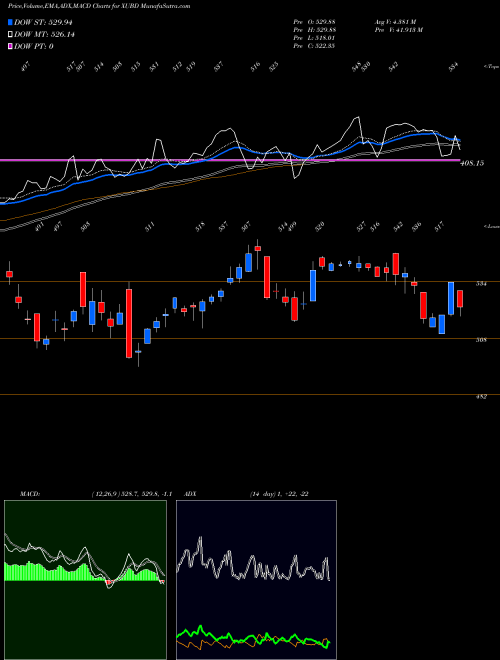Click the '<Lows' label at the right edge

click(491, 226)
